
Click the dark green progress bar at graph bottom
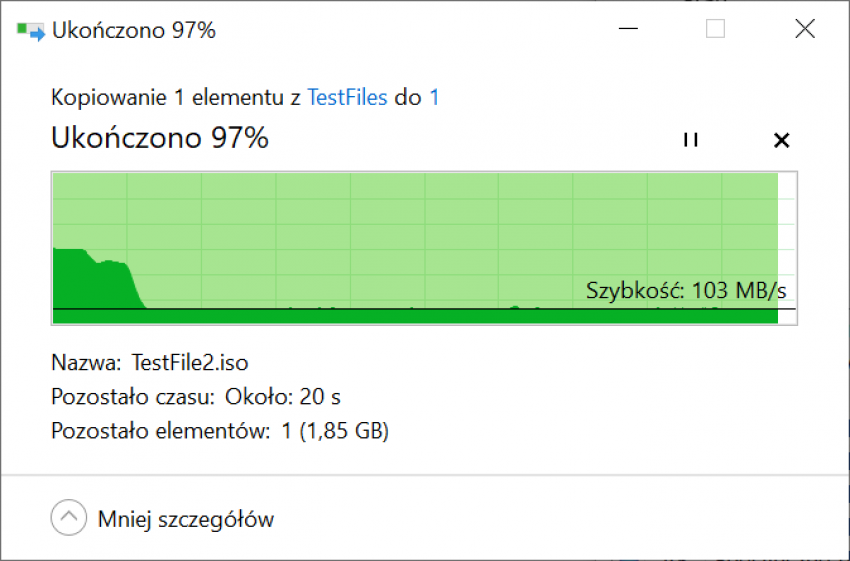415,317
